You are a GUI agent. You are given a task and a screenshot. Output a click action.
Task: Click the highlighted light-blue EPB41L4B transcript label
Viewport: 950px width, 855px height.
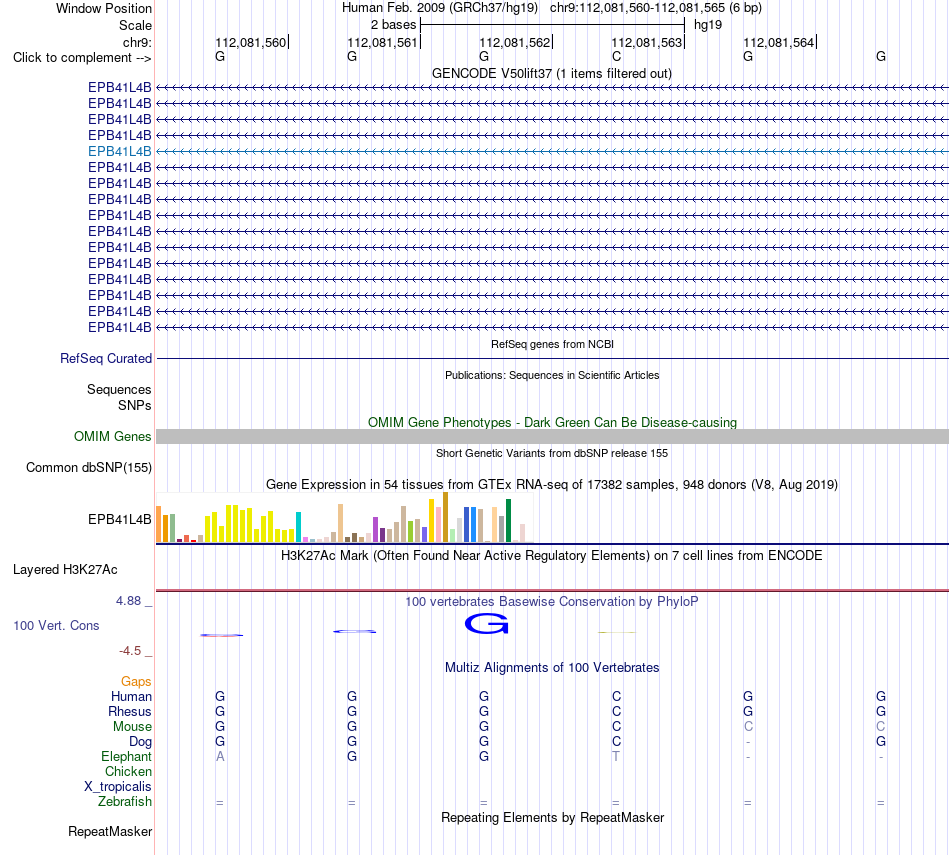click(119, 151)
